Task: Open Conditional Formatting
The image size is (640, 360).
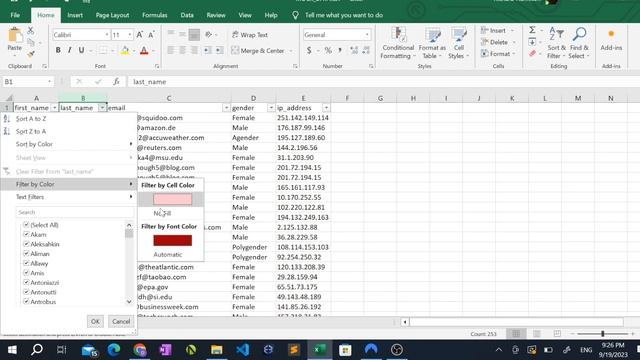Action: [398, 43]
